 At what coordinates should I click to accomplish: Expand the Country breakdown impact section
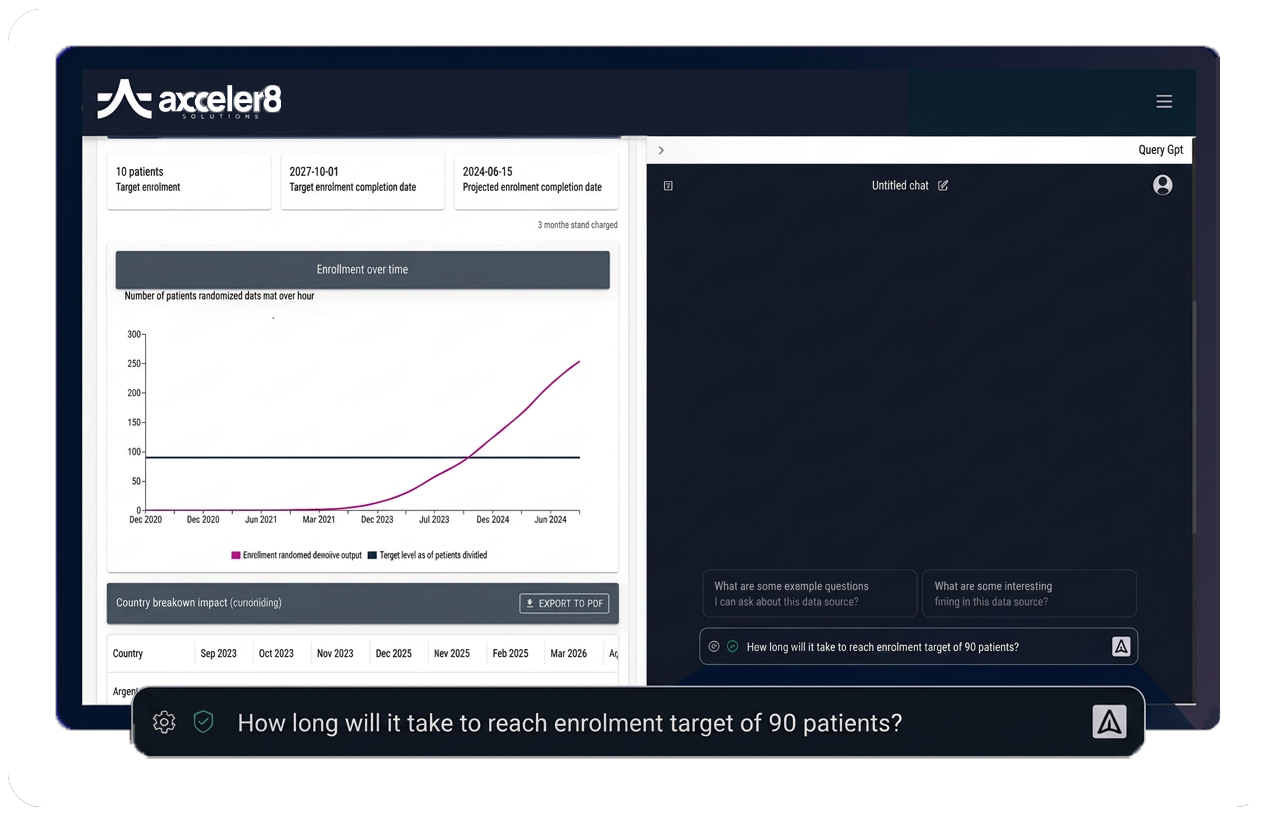tap(199, 603)
